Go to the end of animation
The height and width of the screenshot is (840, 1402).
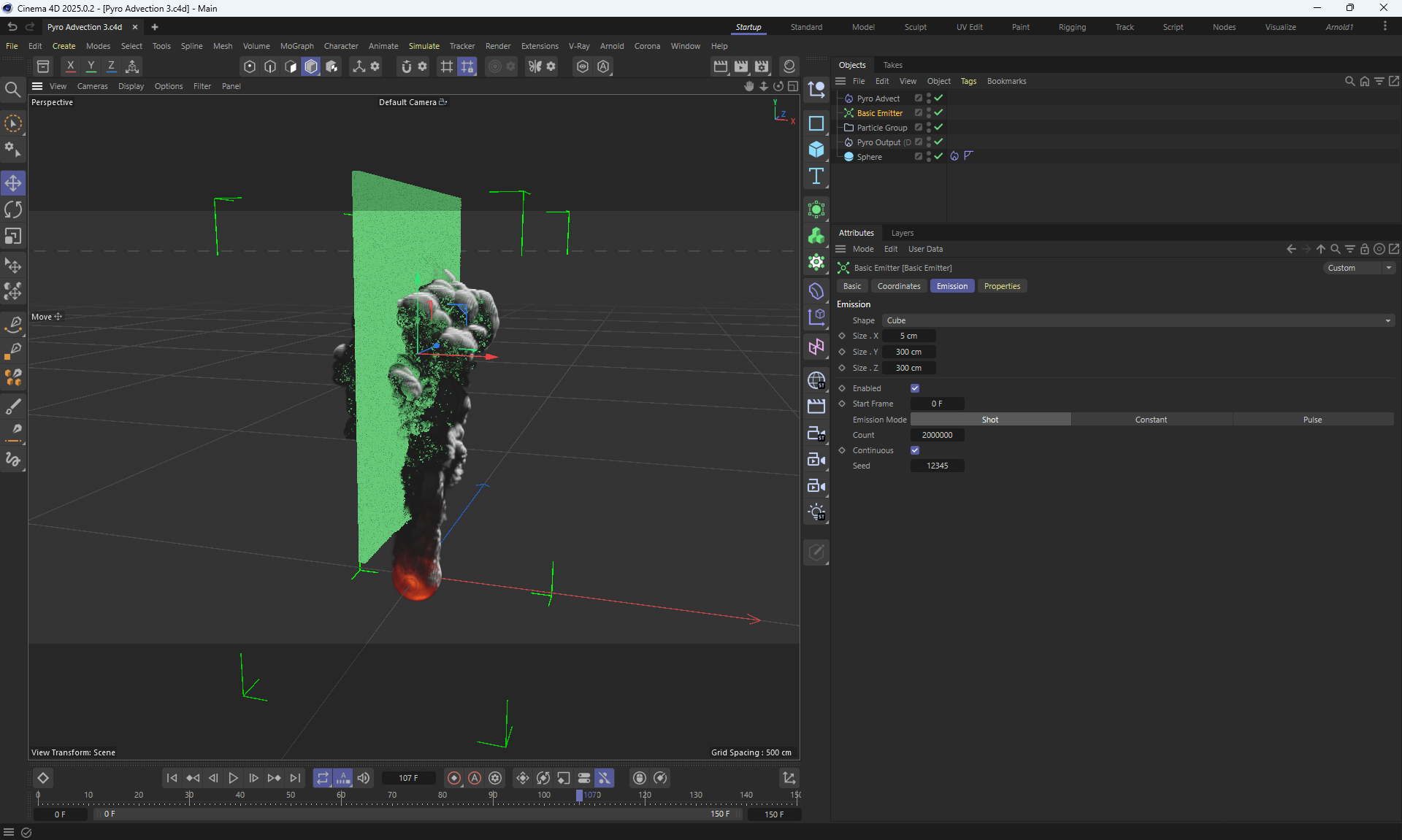(x=295, y=778)
